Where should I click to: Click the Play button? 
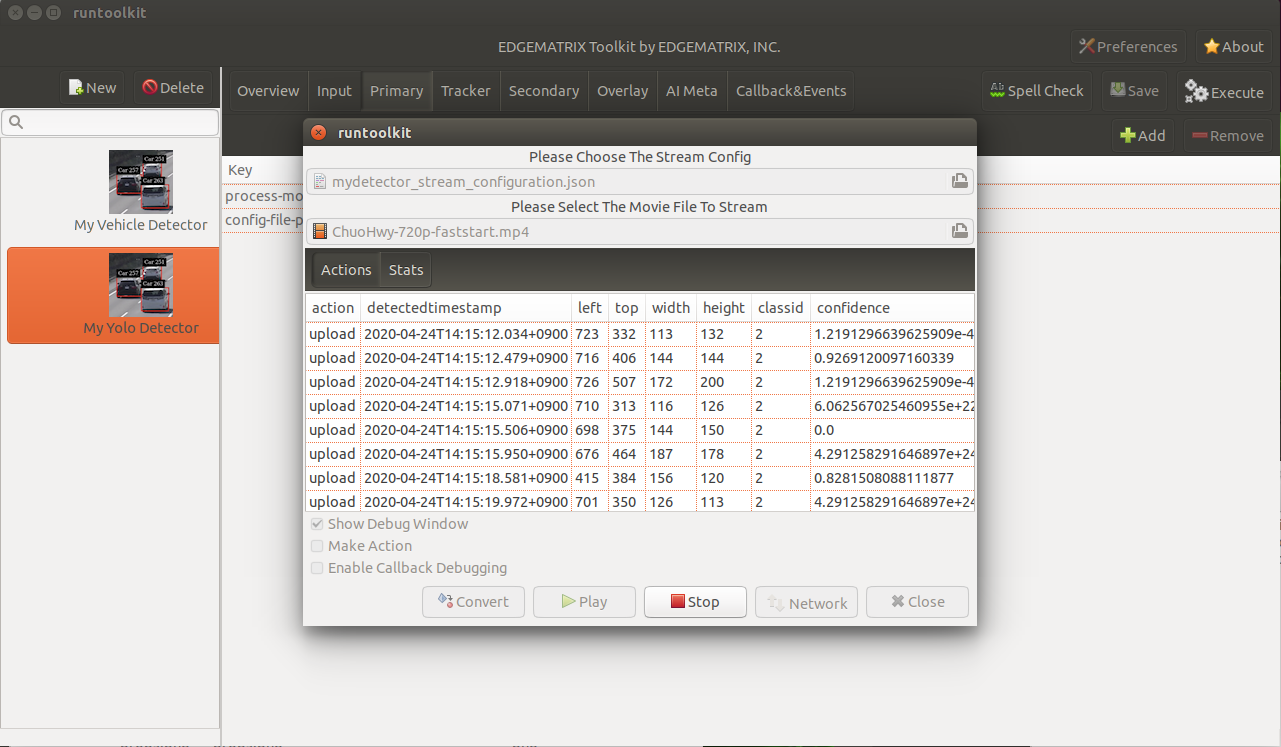[585, 602]
